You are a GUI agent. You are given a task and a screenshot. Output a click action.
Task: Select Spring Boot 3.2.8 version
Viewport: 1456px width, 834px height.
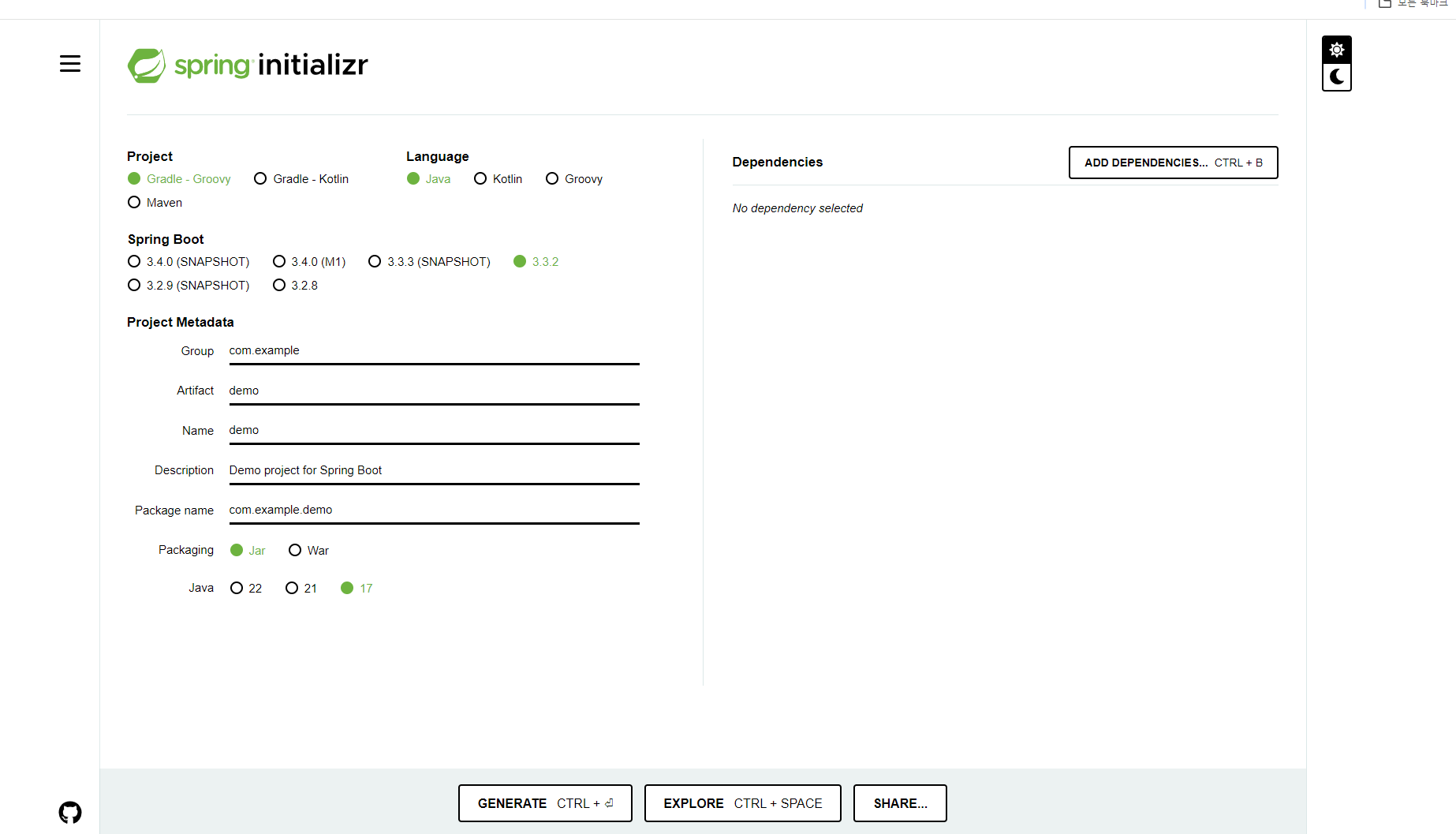click(x=296, y=286)
